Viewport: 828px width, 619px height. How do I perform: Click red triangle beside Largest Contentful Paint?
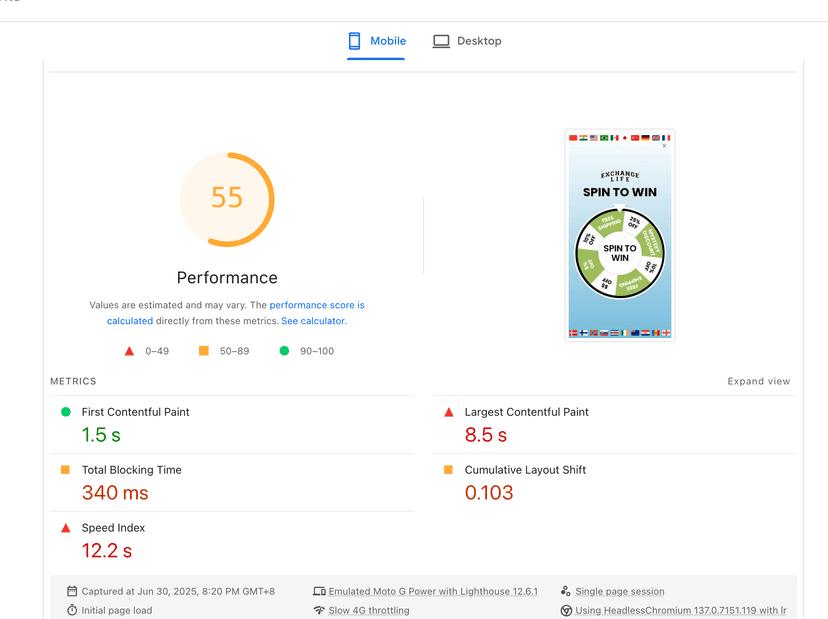tap(449, 412)
